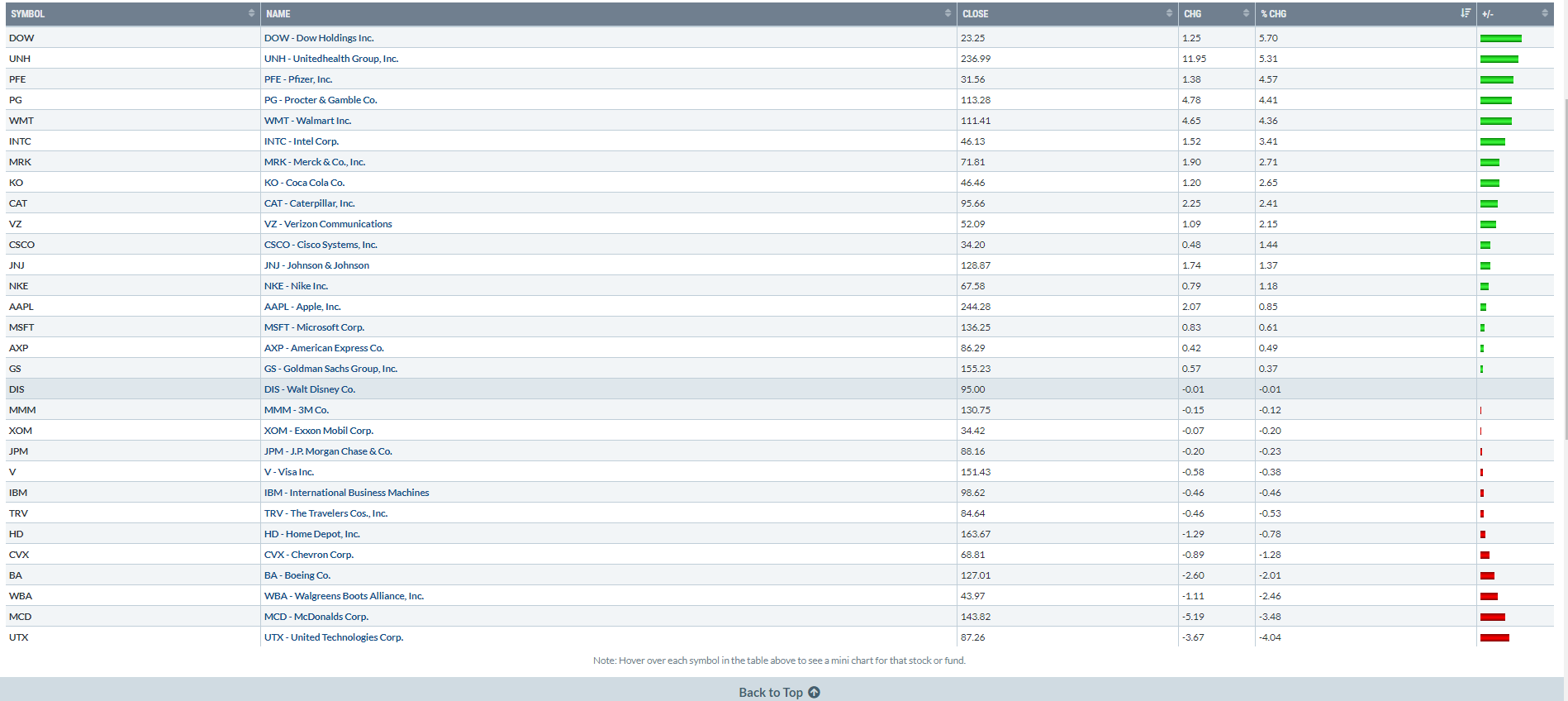Sort by +/- column header
Viewport: 1568px width, 701px height.
coord(1515,14)
